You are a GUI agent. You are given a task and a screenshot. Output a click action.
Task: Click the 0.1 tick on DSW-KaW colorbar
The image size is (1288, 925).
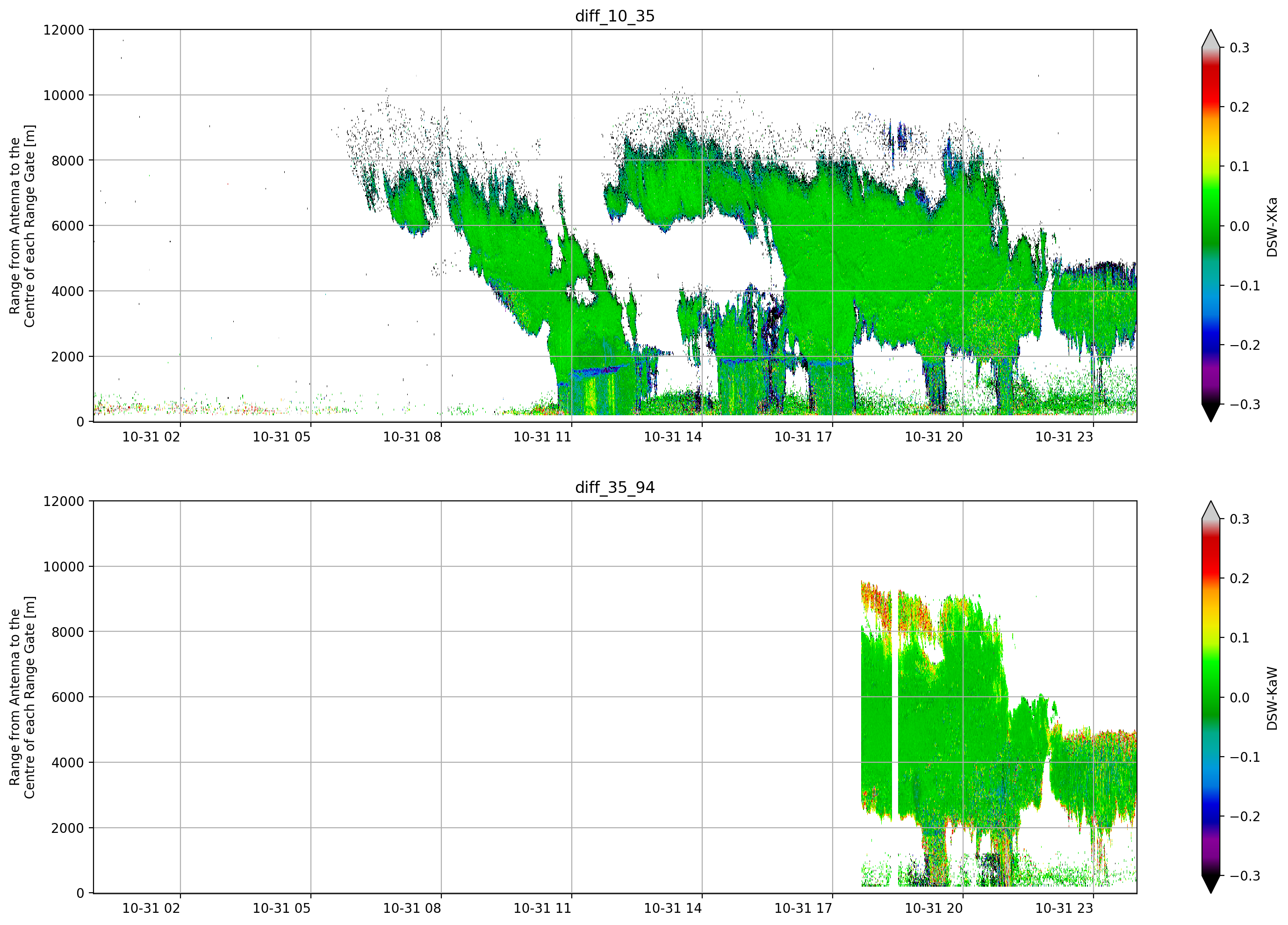point(1240,638)
